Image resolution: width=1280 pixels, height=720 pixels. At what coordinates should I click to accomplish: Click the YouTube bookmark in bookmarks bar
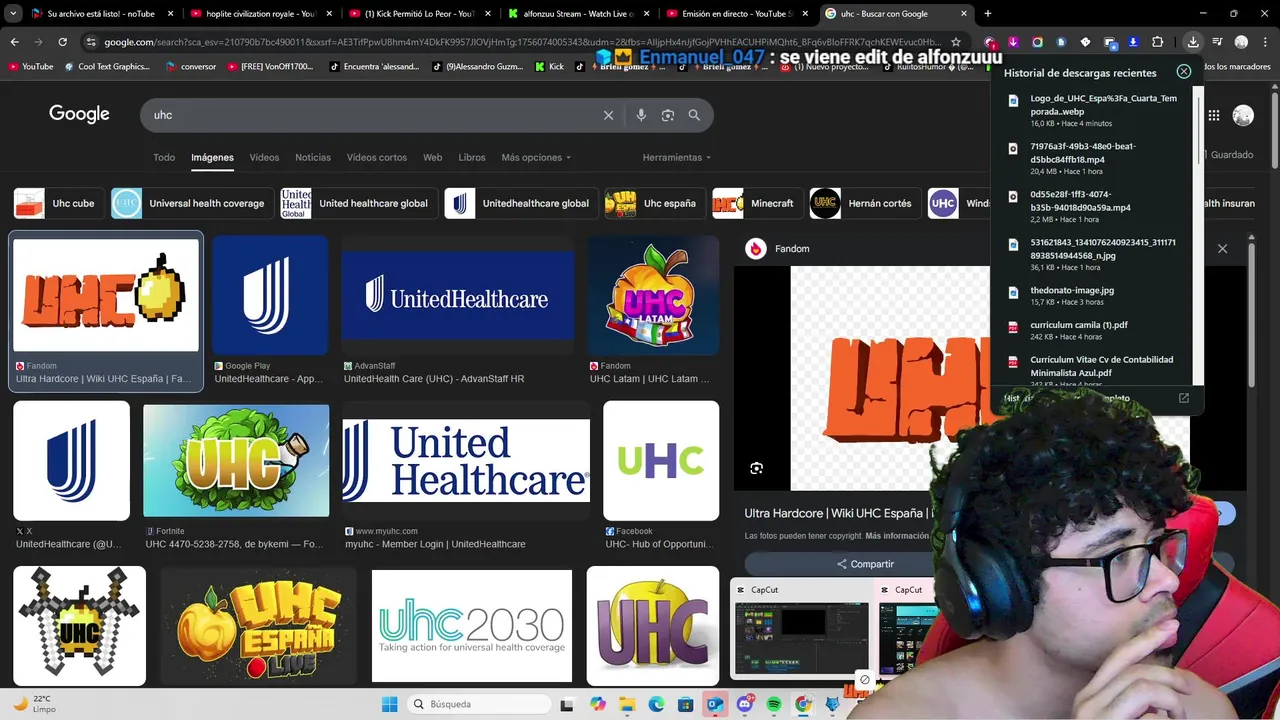click(x=30, y=66)
